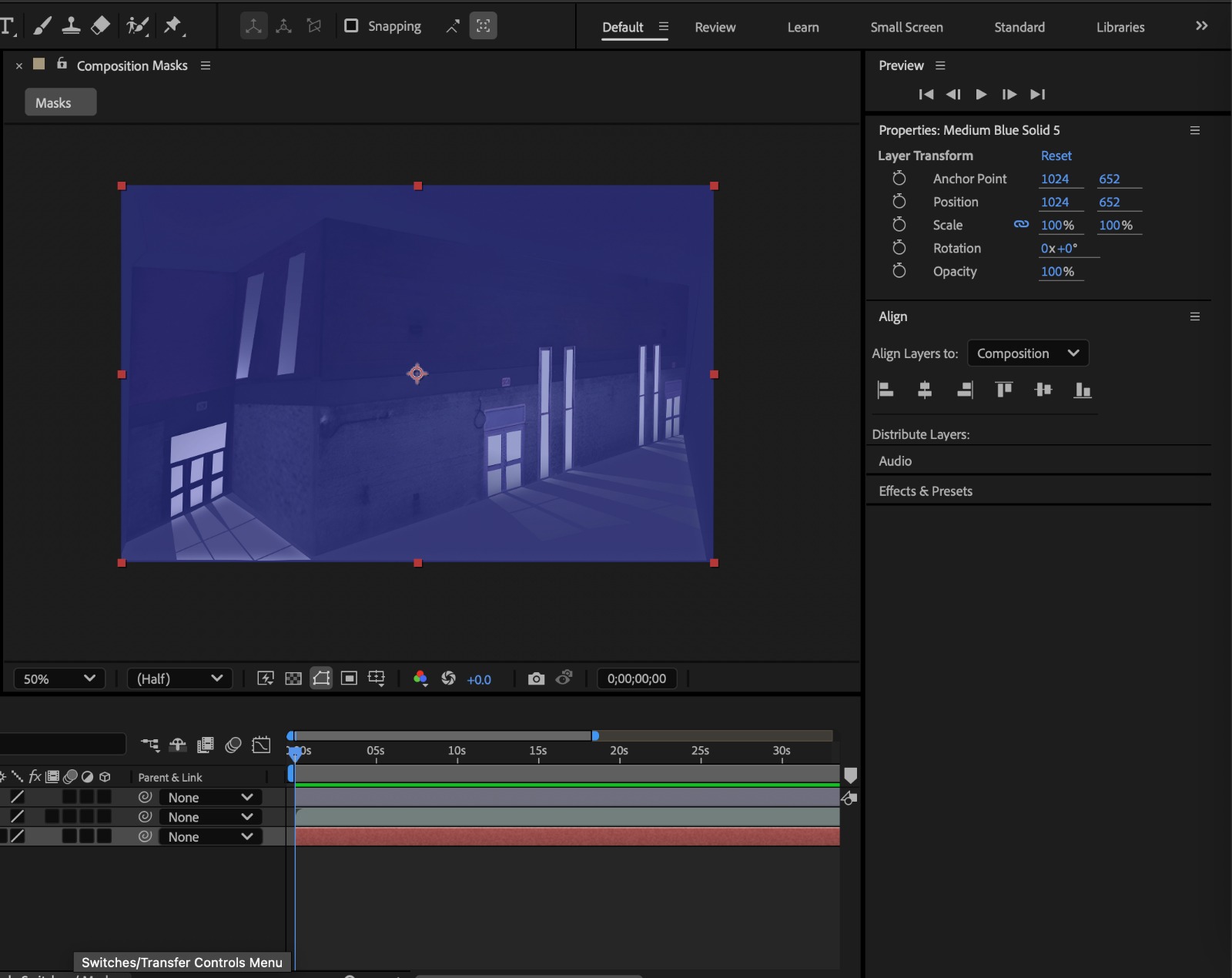Screen dimensions: 1232x978
Task: Open the Align Layers to Composition dropdown
Action: click(1027, 353)
